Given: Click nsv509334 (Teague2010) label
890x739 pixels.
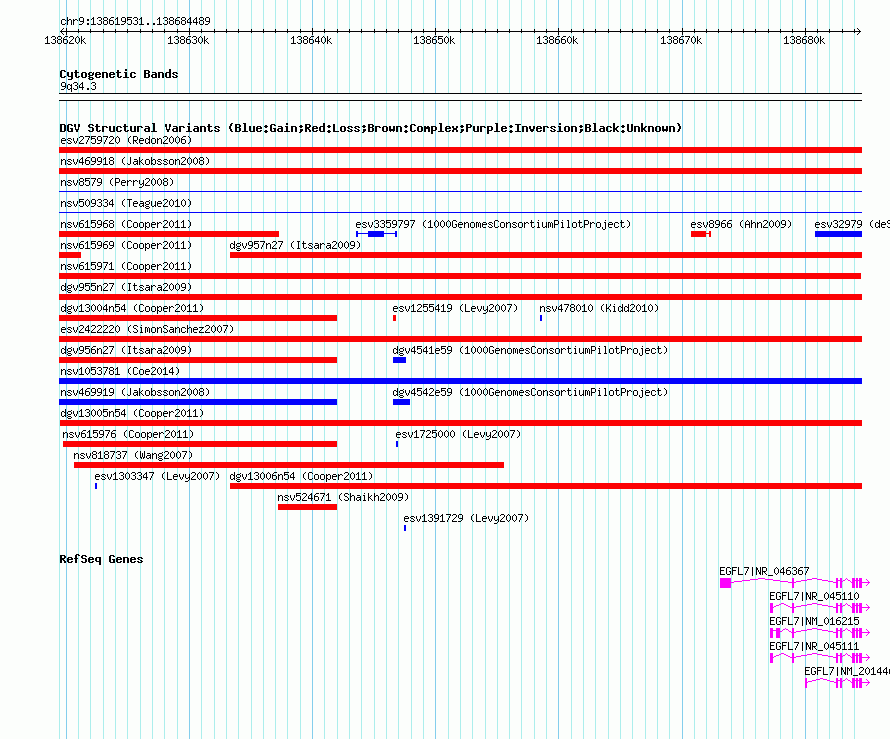Looking at the screenshot, I should point(126,203).
